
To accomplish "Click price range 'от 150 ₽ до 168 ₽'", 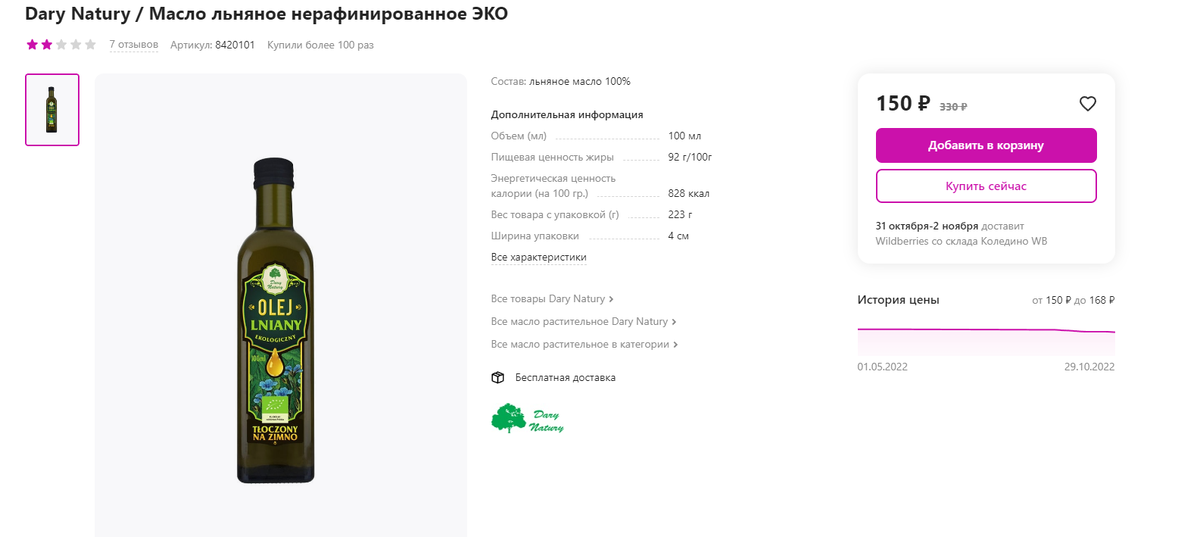I will click(x=1073, y=300).
